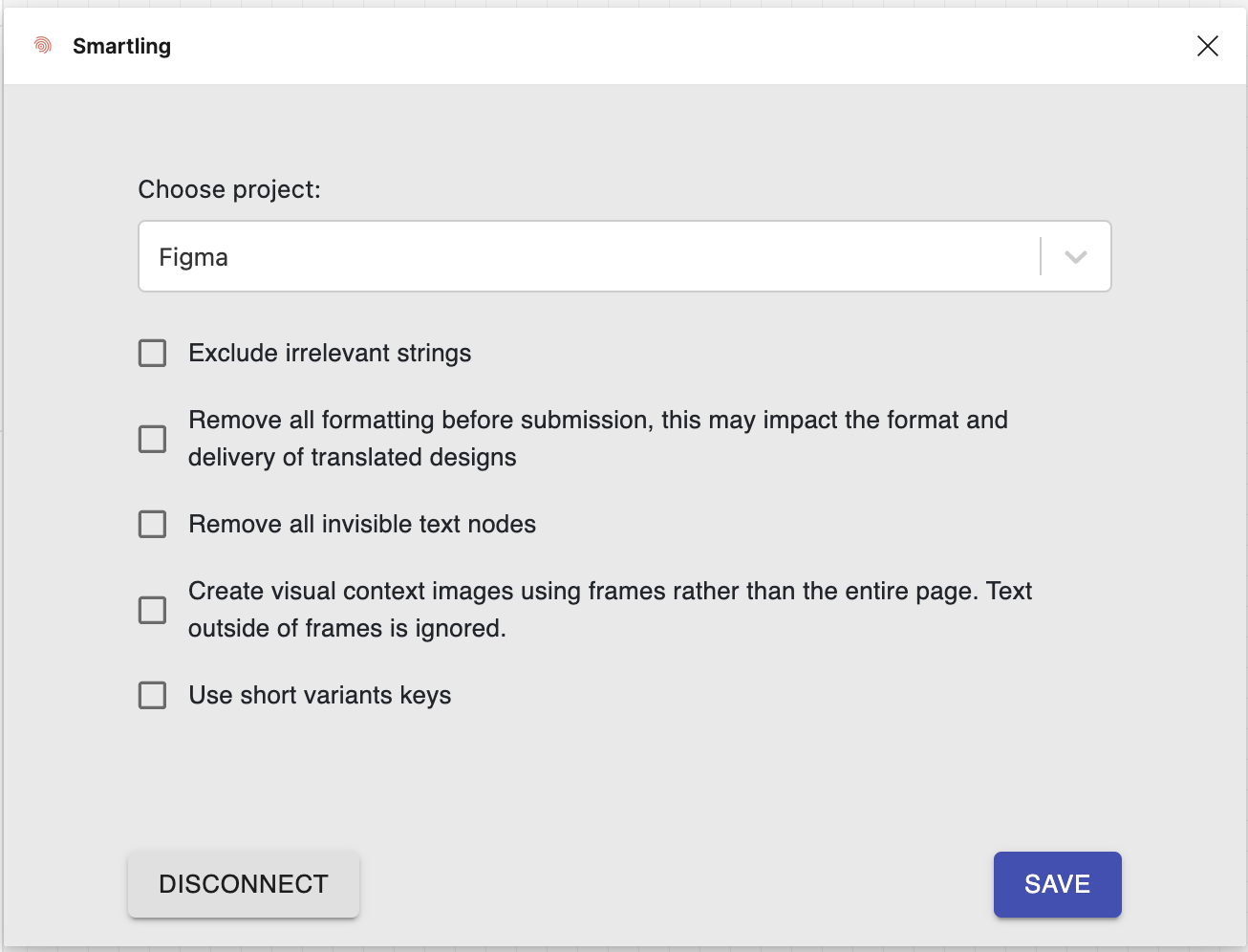Click the Smartling spiral logo icon
This screenshot has height=952, width=1248.
(42, 45)
